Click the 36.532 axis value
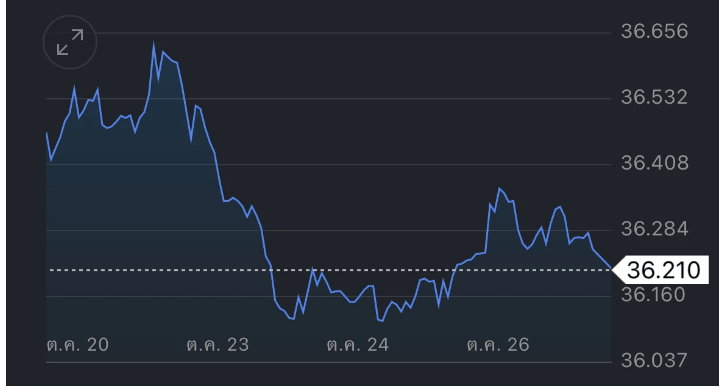722x390 pixels. coord(654,97)
